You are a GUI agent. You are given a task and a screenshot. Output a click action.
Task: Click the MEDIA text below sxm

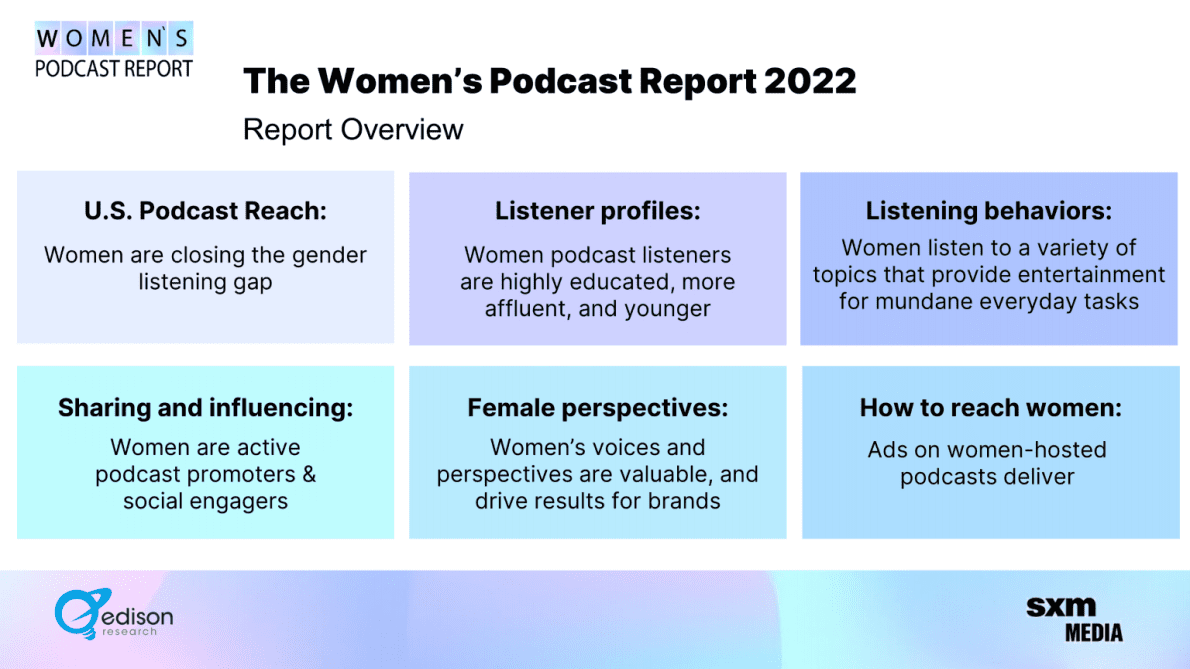(1092, 632)
